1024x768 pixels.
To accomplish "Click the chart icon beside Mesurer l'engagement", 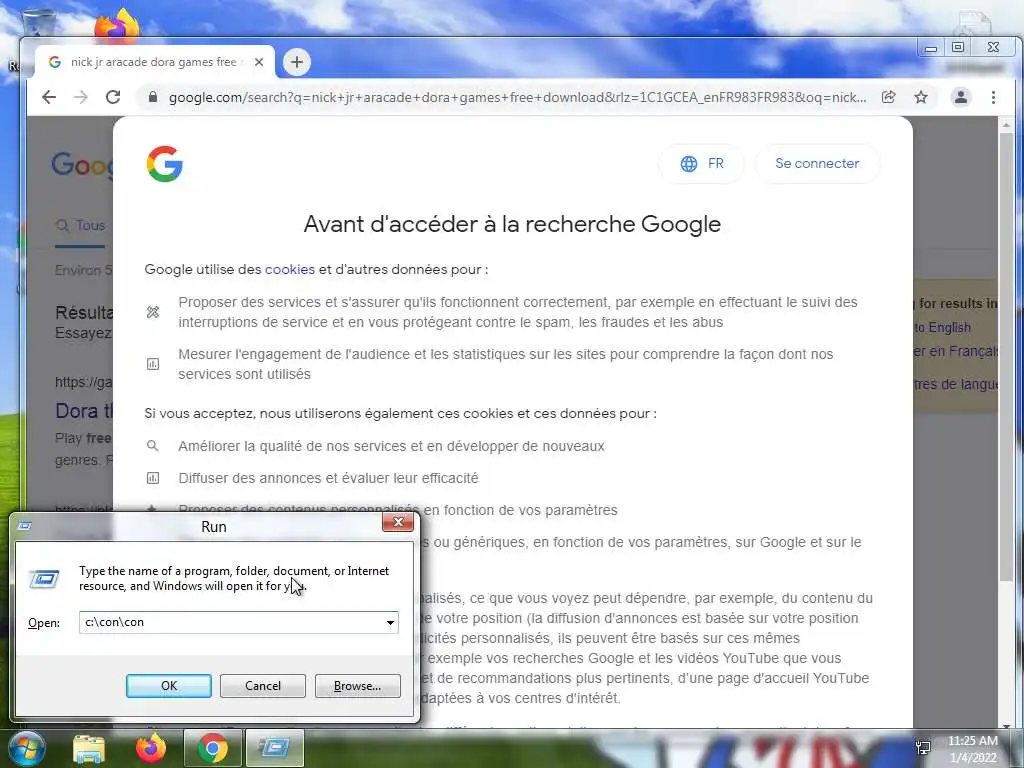I will (x=153, y=364).
